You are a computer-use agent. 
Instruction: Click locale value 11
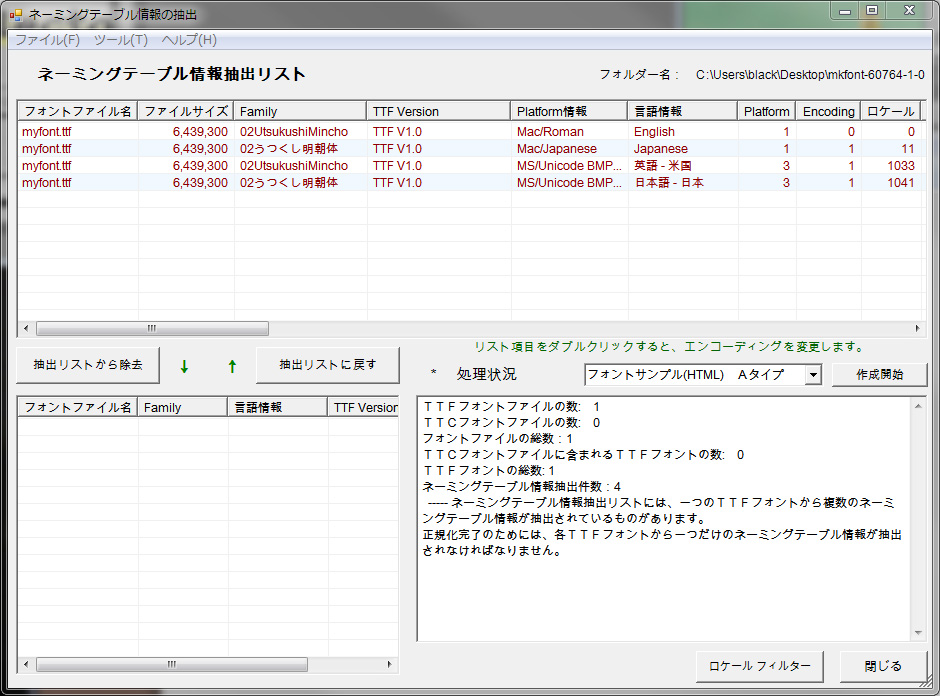pos(908,149)
